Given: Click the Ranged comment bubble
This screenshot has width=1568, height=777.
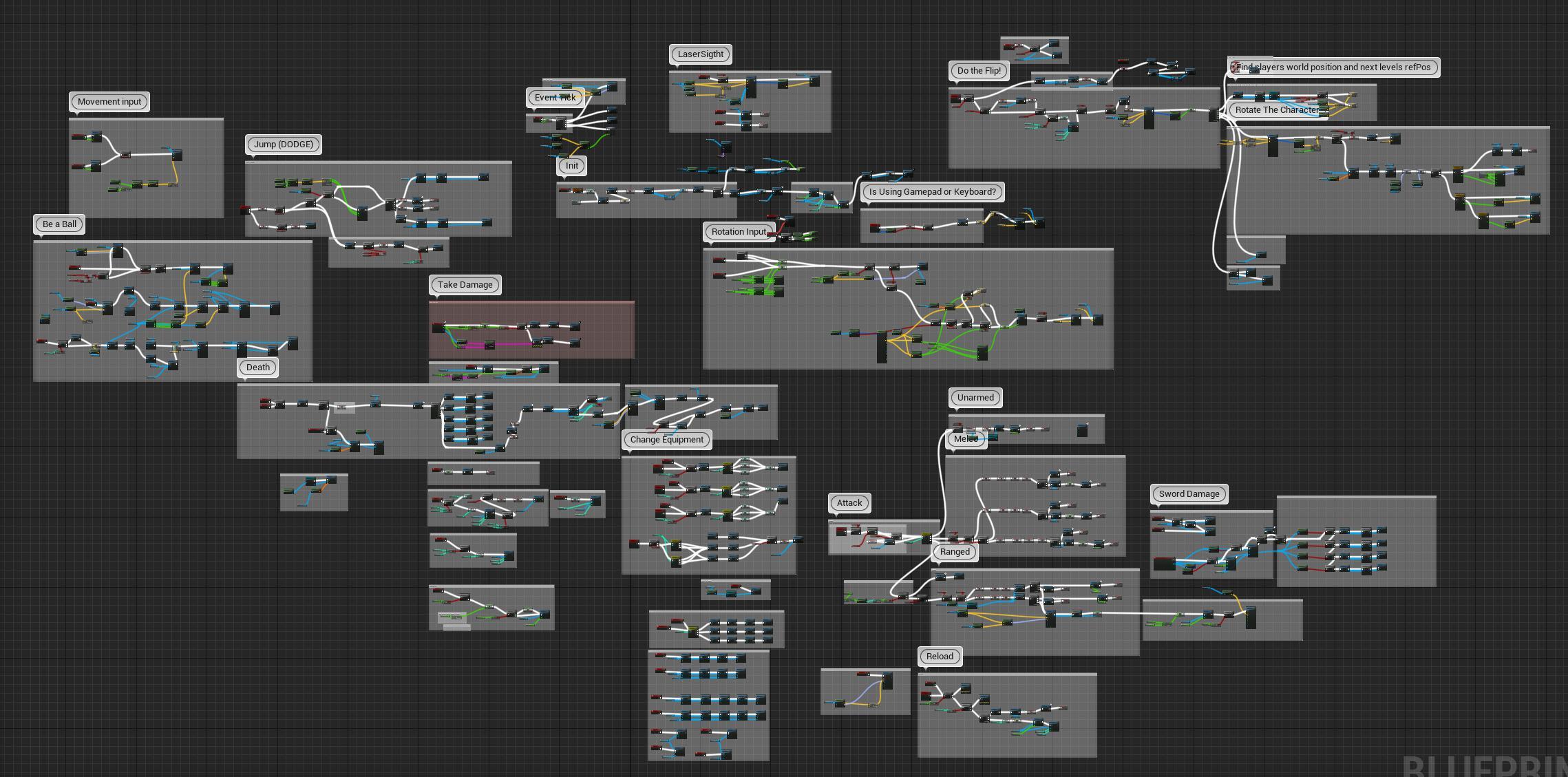Looking at the screenshot, I should tap(955, 552).
